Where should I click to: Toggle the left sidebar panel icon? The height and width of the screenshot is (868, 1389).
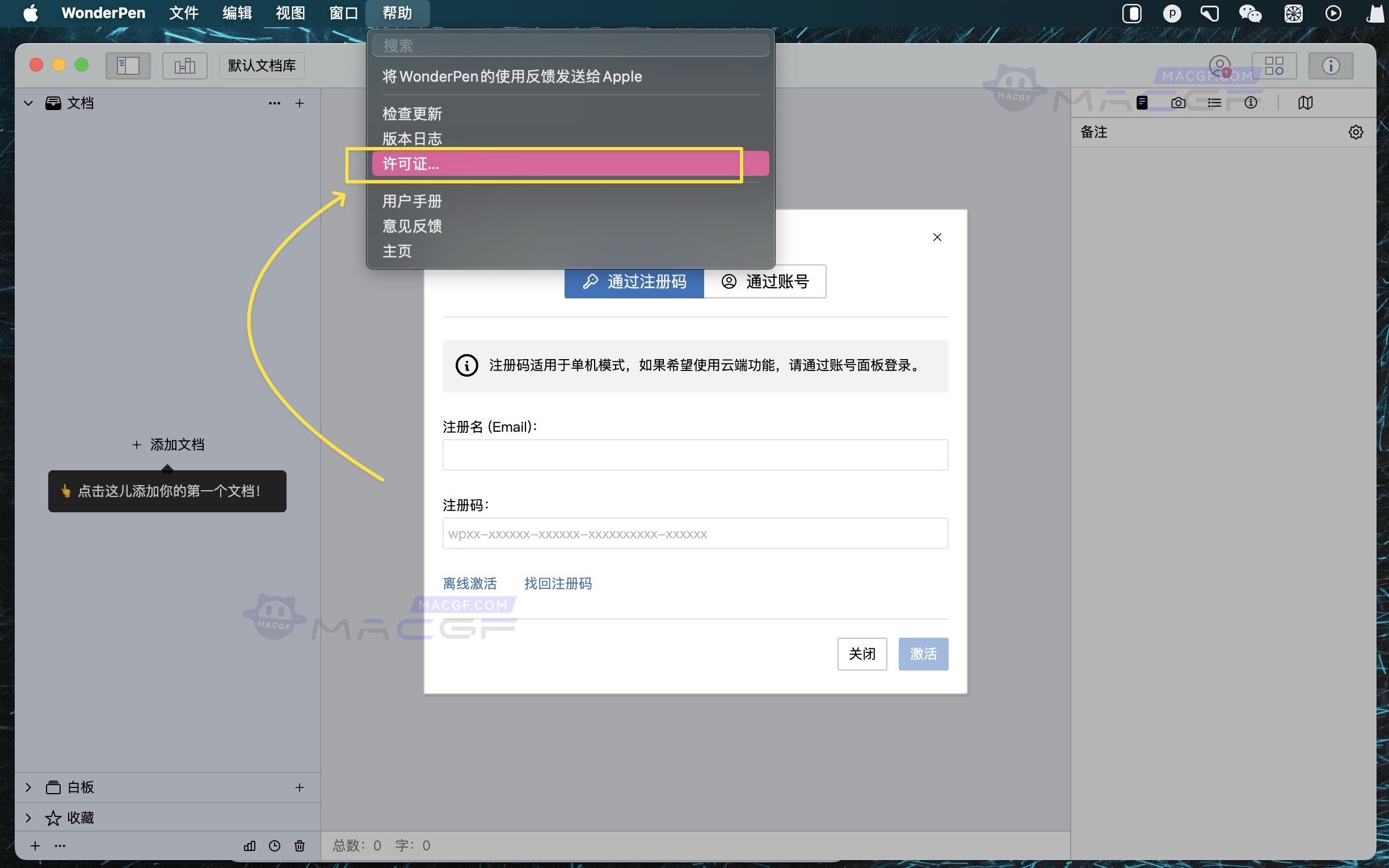(128, 65)
